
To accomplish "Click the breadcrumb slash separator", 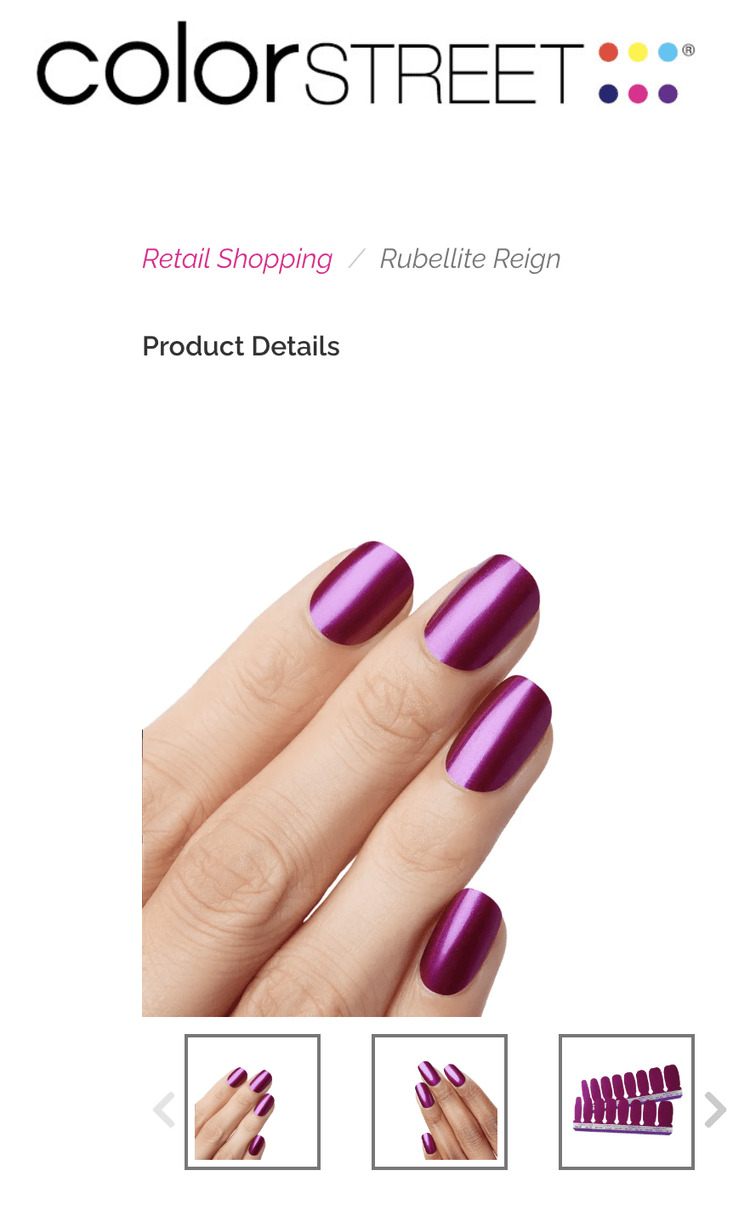I will [x=356, y=260].
